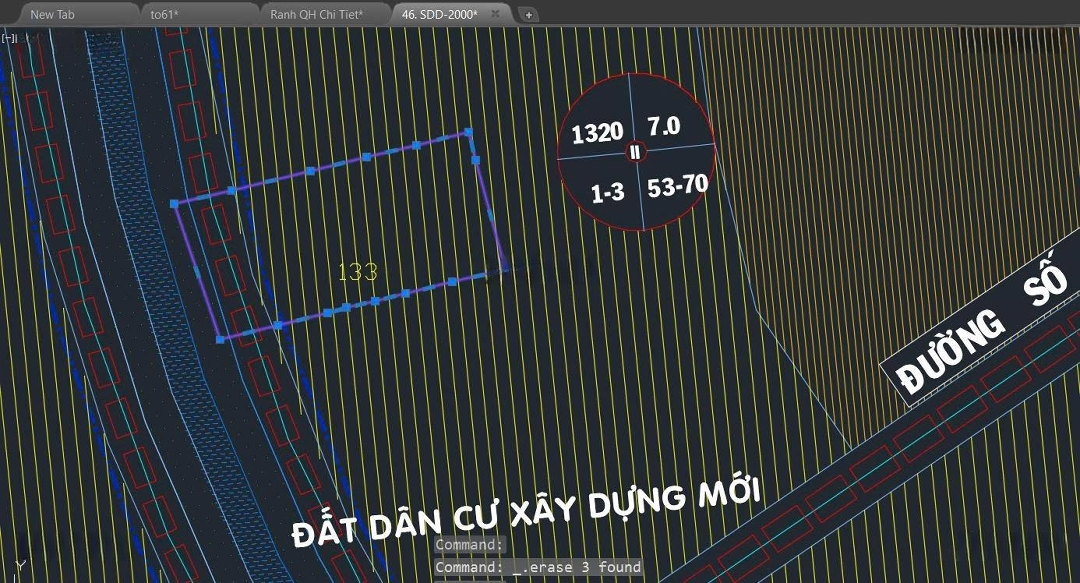Image resolution: width=1080 pixels, height=583 pixels.
Task: Select the ĐẤT DÂN CƯ XÂY DỰNG MỚI text
Action: (x=527, y=514)
